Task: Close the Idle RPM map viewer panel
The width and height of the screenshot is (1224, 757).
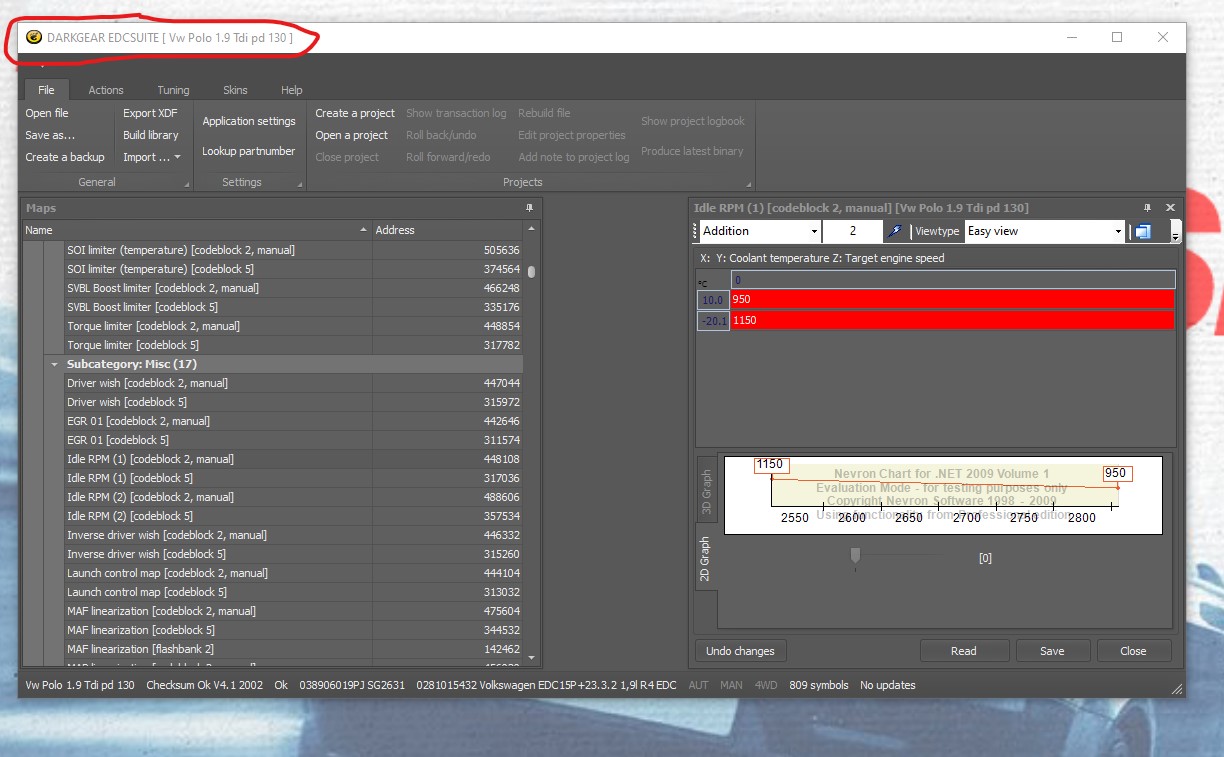Action: pyautogui.click(x=1169, y=208)
